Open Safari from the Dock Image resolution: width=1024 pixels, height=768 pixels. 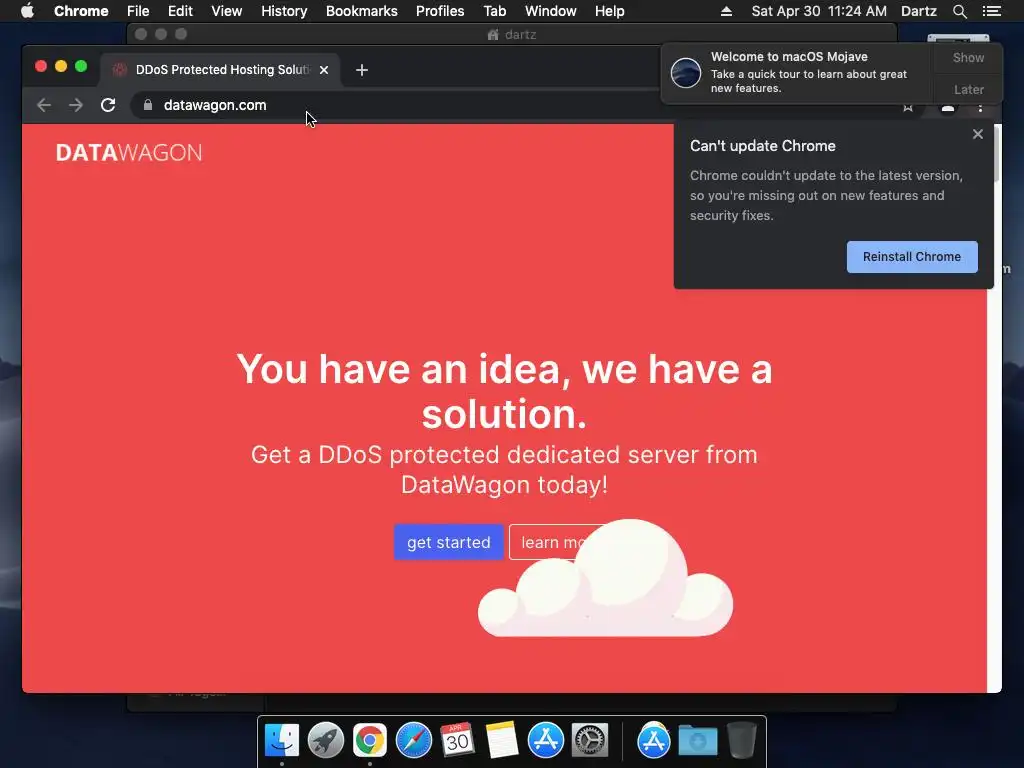point(413,741)
